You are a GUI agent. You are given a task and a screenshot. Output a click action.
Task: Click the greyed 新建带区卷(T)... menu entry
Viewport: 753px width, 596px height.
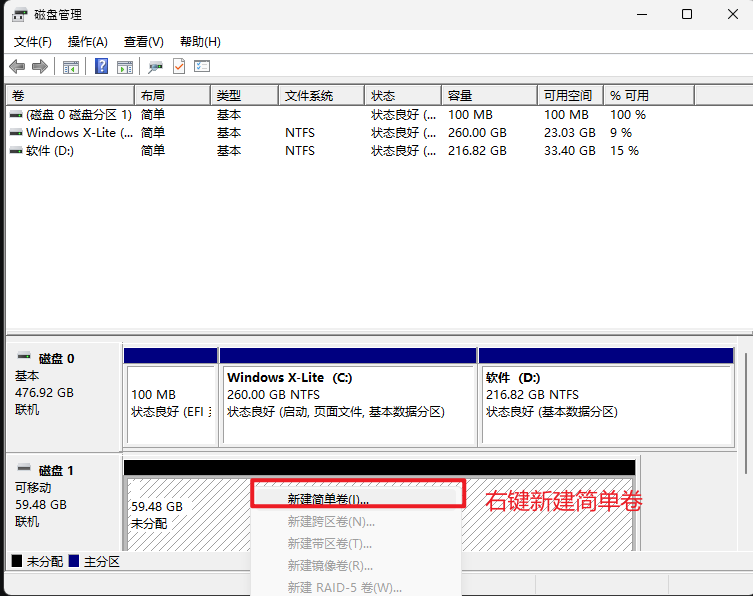(x=356, y=544)
